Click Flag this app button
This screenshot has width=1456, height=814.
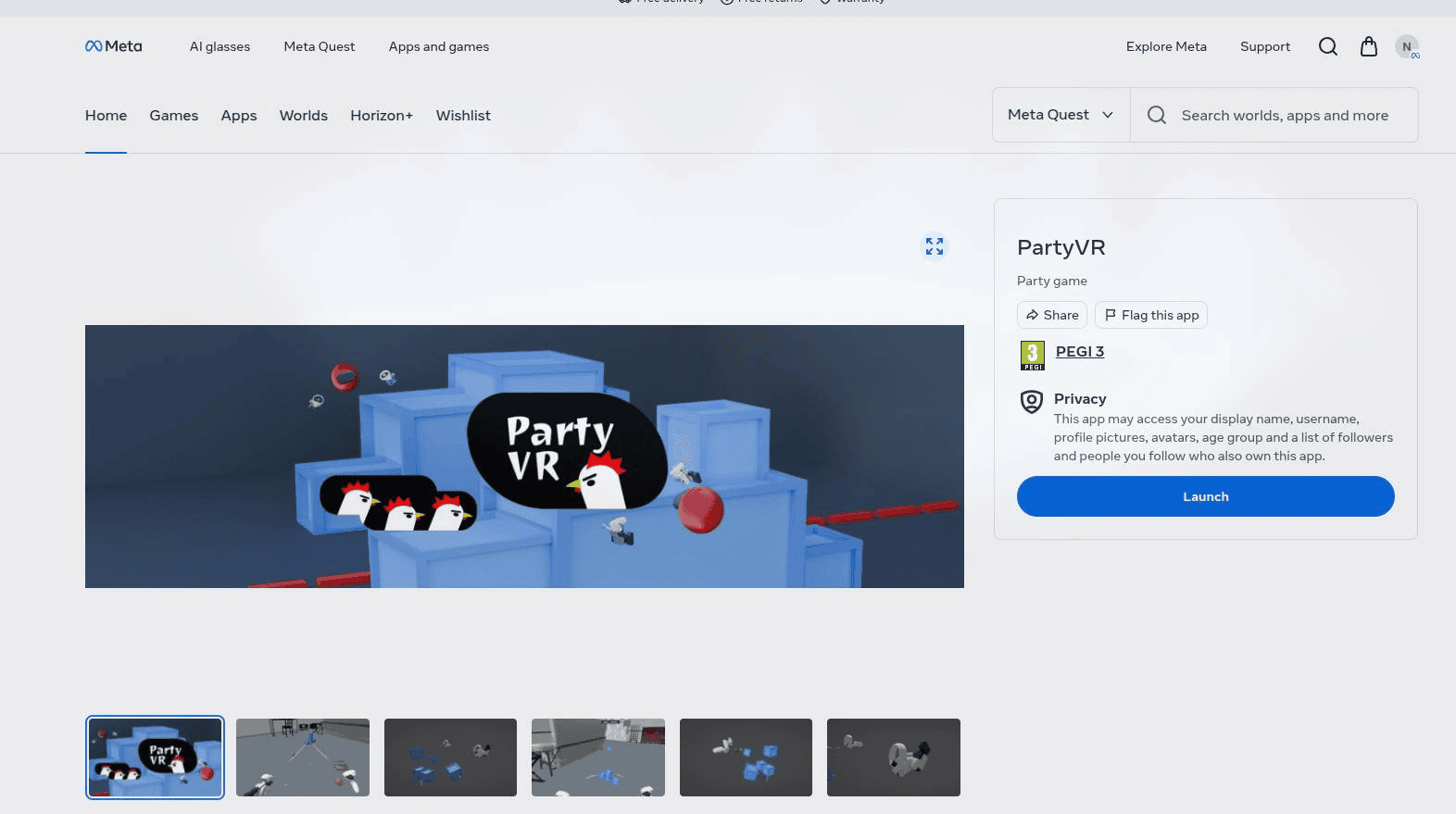point(1151,315)
